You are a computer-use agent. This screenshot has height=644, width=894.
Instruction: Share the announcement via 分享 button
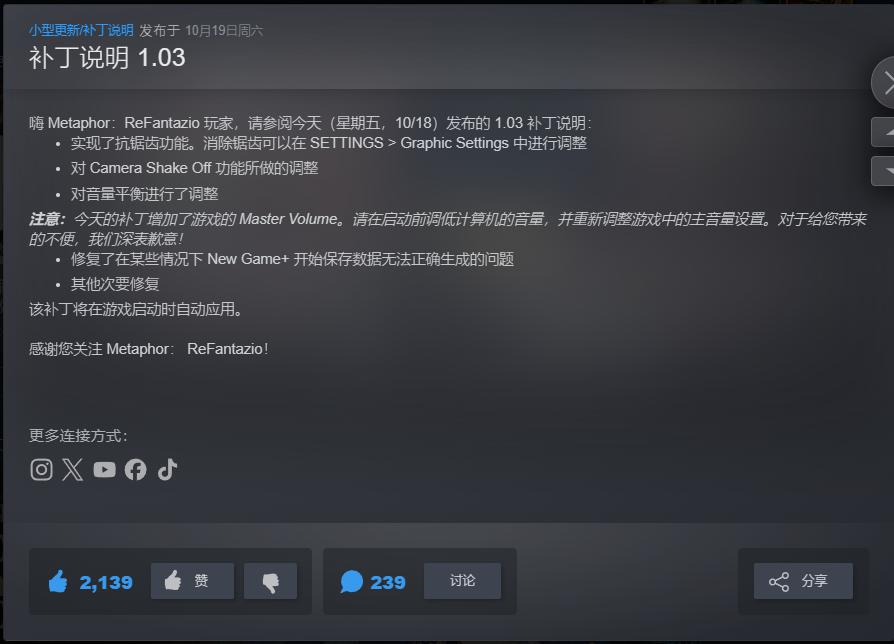(x=803, y=581)
